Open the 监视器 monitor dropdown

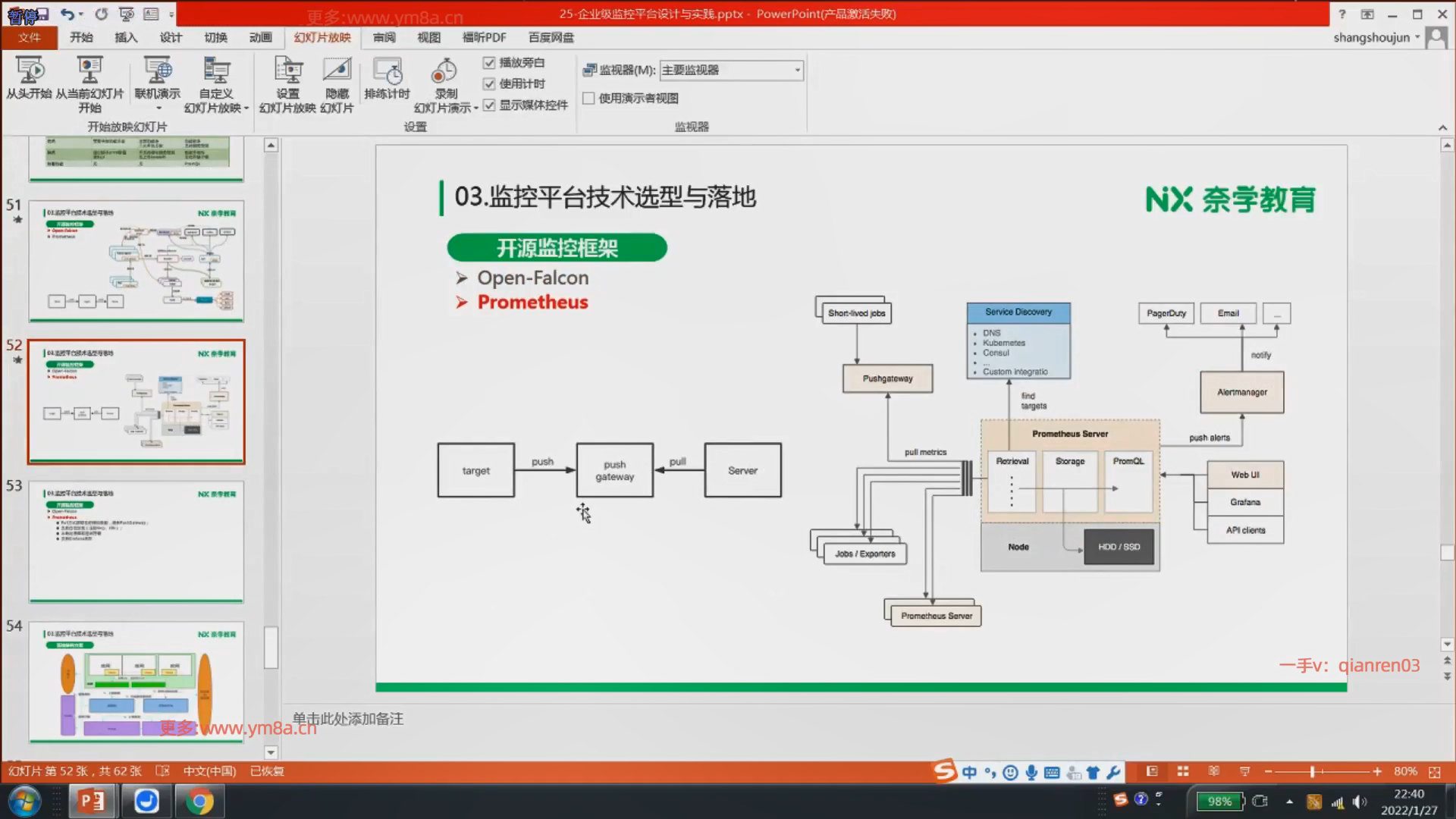pyautogui.click(x=797, y=70)
